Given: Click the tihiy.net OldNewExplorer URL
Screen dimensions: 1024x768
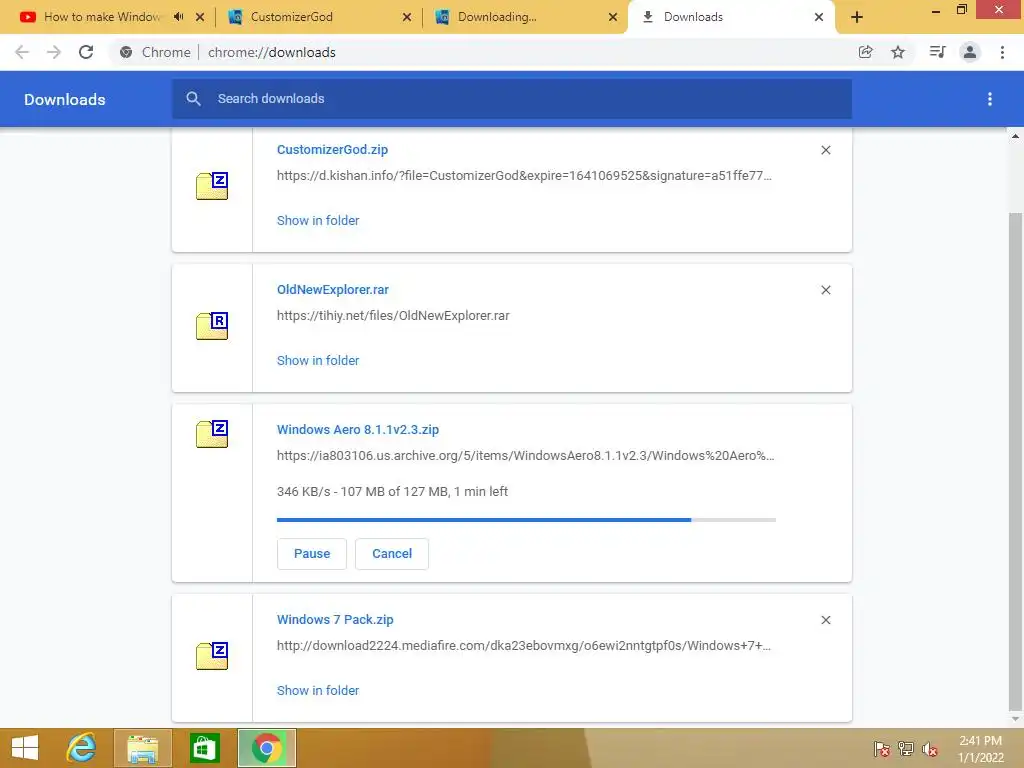Looking at the screenshot, I should click(393, 315).
